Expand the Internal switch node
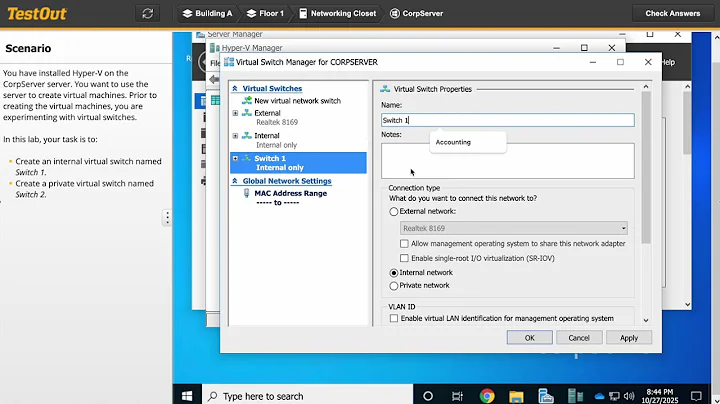The height and width of the screenshot is (404, 720). tap(235, 136)
